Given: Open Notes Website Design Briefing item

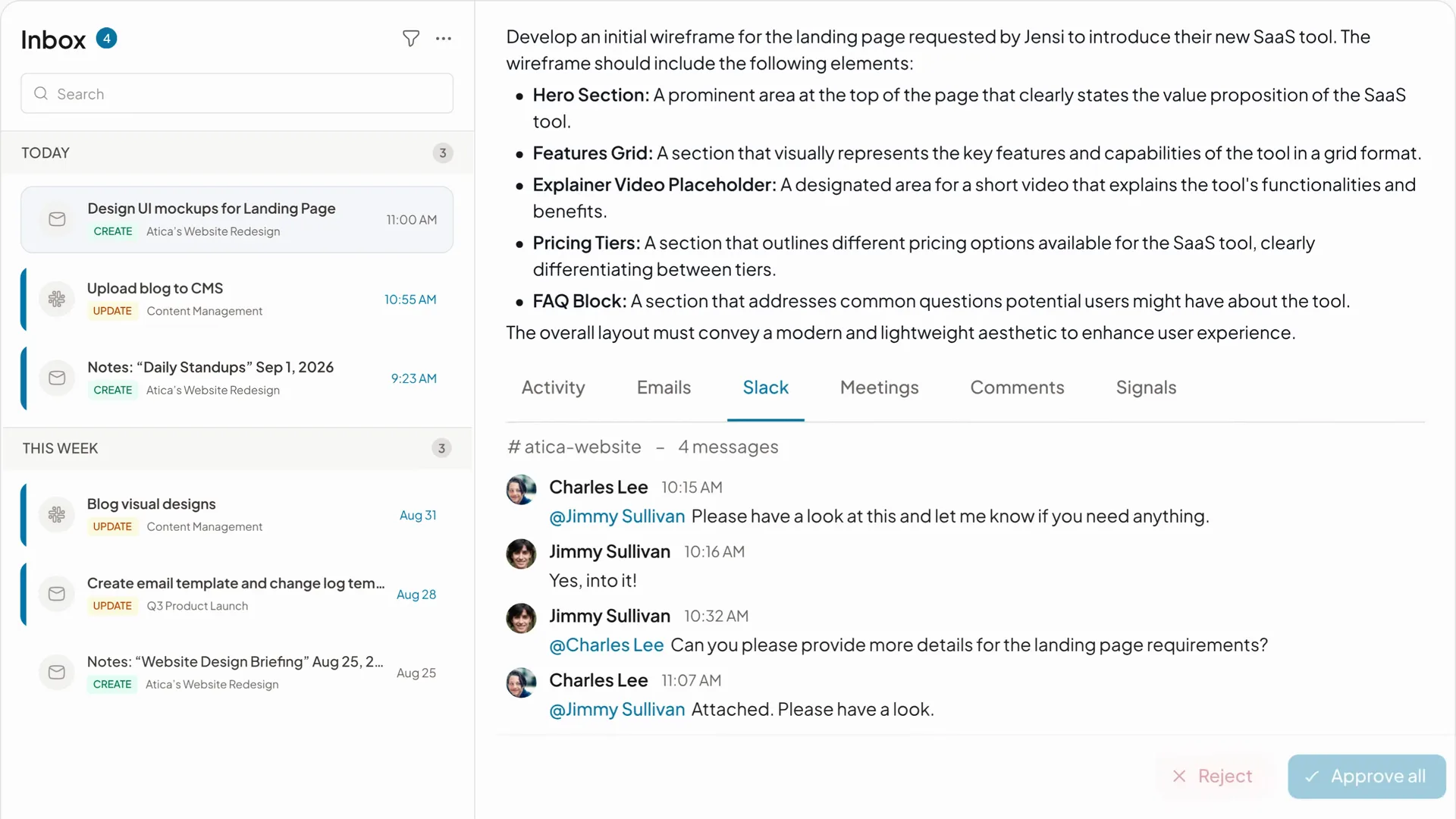Looking at the screenshot, I should (237, 672).
